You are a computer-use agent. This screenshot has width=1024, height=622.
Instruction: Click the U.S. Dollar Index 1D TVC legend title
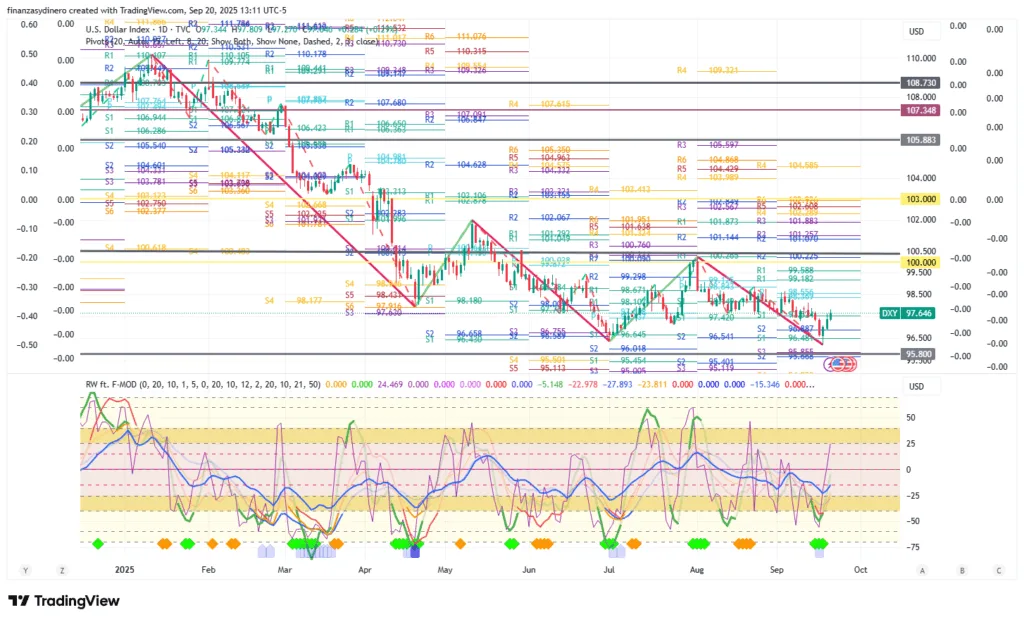[x=138, y=29]
